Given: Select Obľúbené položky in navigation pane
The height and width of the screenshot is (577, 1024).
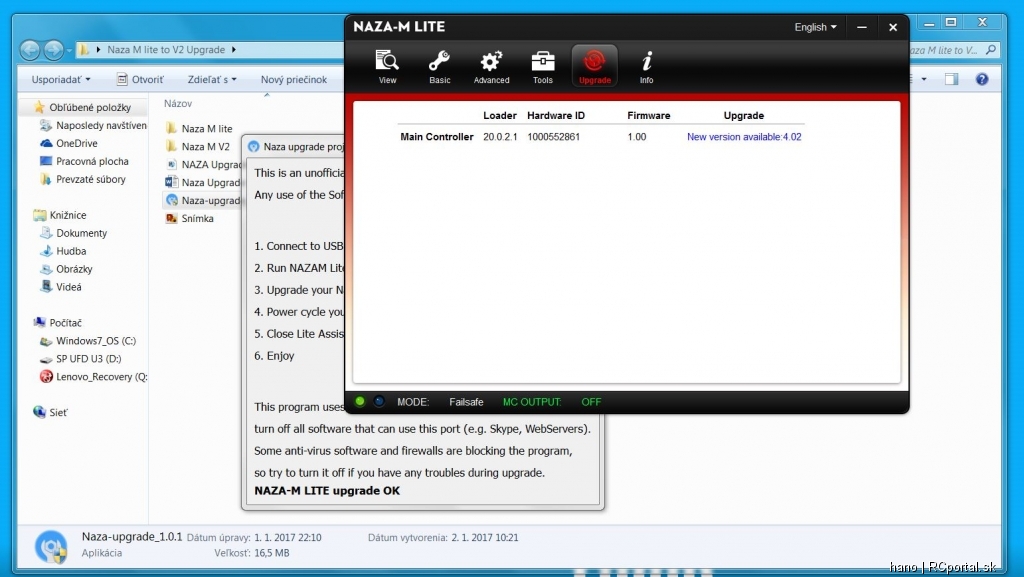Looking at the screenshot, I should (x=82, y=107).
